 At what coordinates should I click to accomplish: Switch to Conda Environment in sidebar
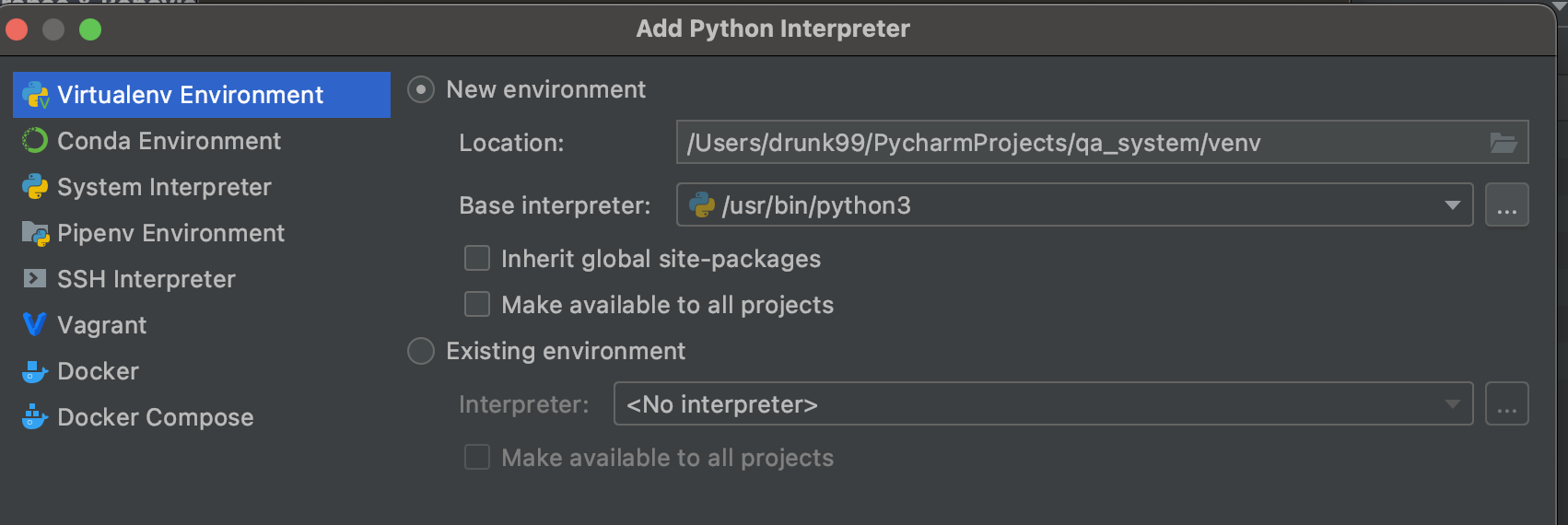click(169, 141)
